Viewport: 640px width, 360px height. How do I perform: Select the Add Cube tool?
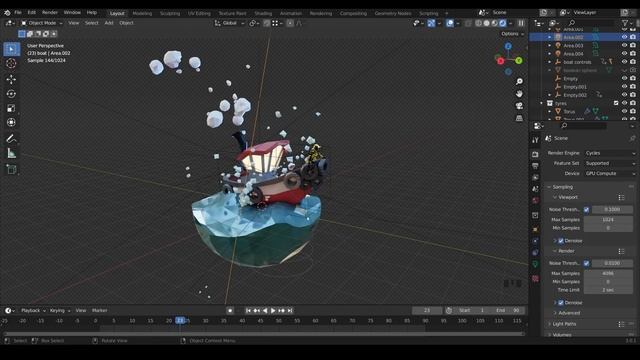click(11, 169)
